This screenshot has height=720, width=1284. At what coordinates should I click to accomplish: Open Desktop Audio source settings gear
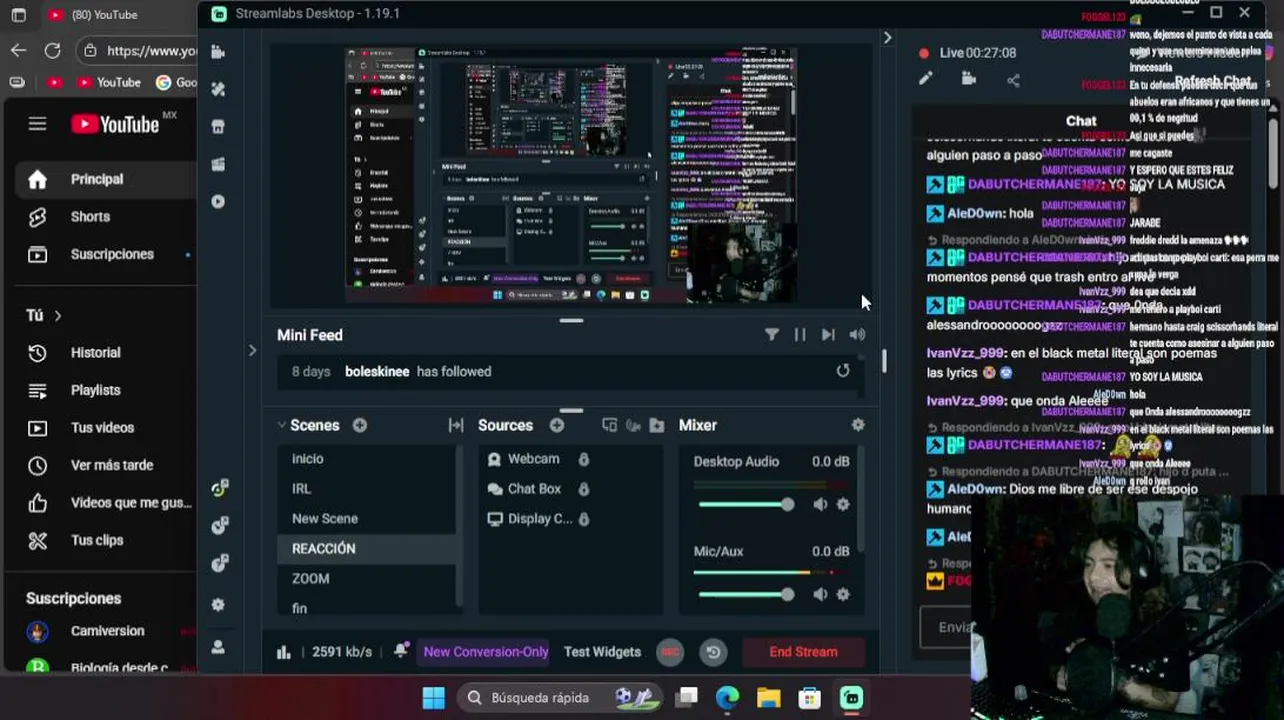843,505
